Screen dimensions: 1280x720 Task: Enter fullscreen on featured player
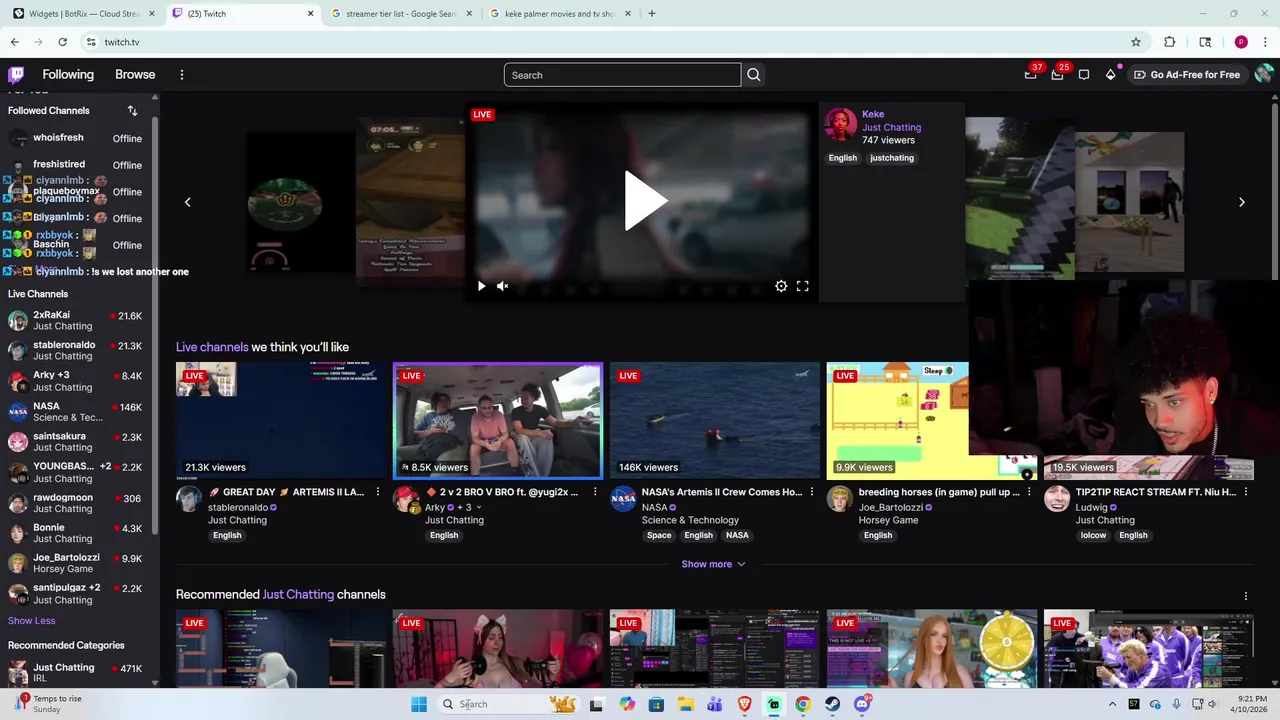point(802,286)
